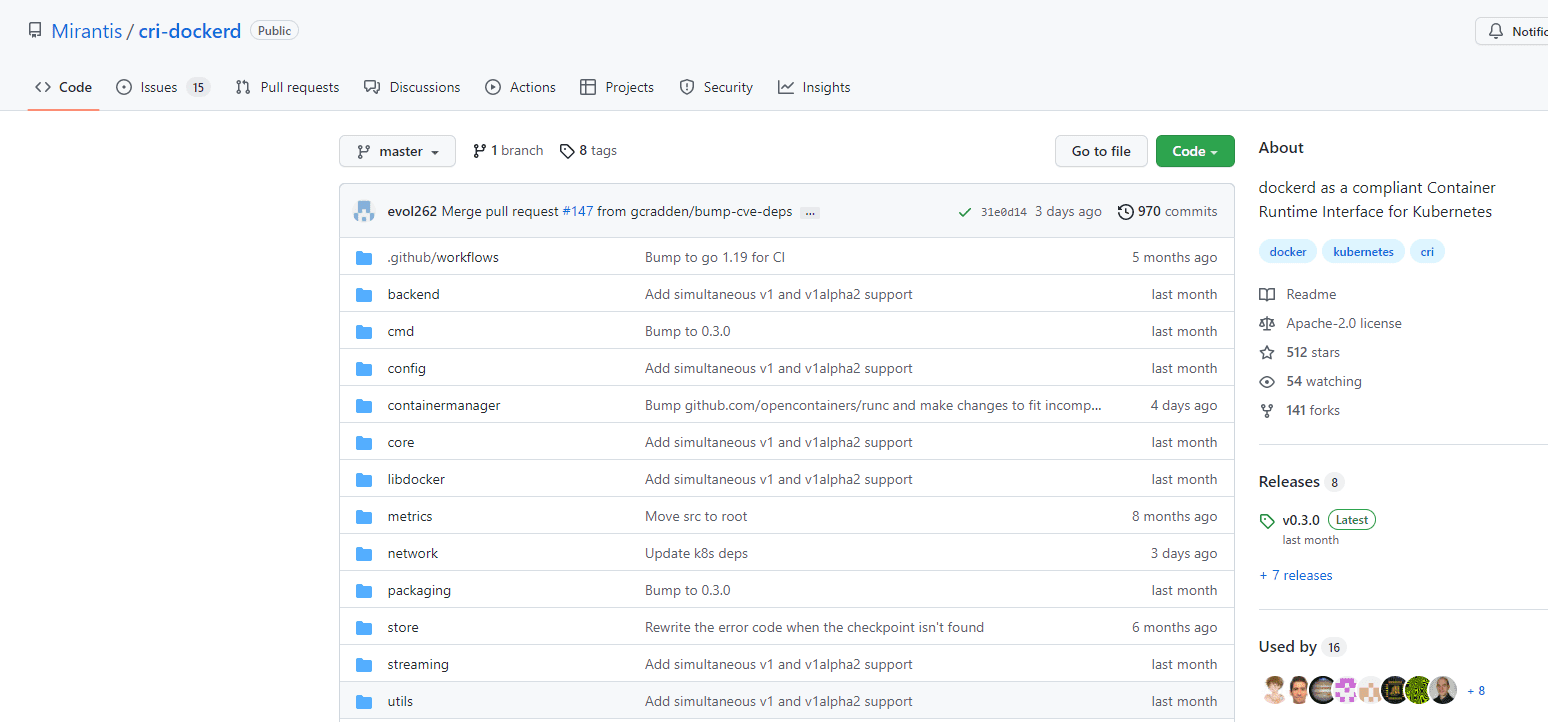Click the folder icon for config
This screenshot has height=722, width=1548.
tap(364, 368)
